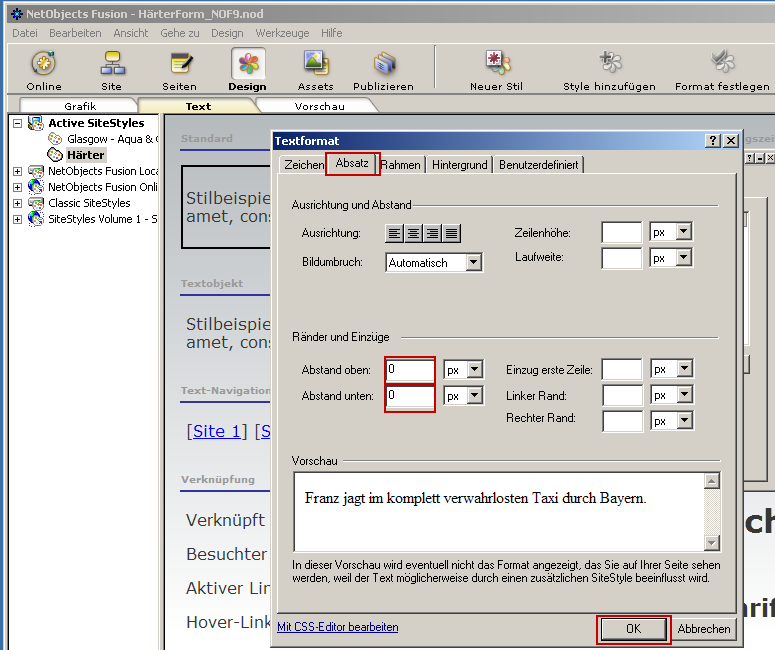Screen dimensions: 775x650
Task: Click the Classic SiteStyles folder icon
Action: pyautogui.click(x=36, y=203)
